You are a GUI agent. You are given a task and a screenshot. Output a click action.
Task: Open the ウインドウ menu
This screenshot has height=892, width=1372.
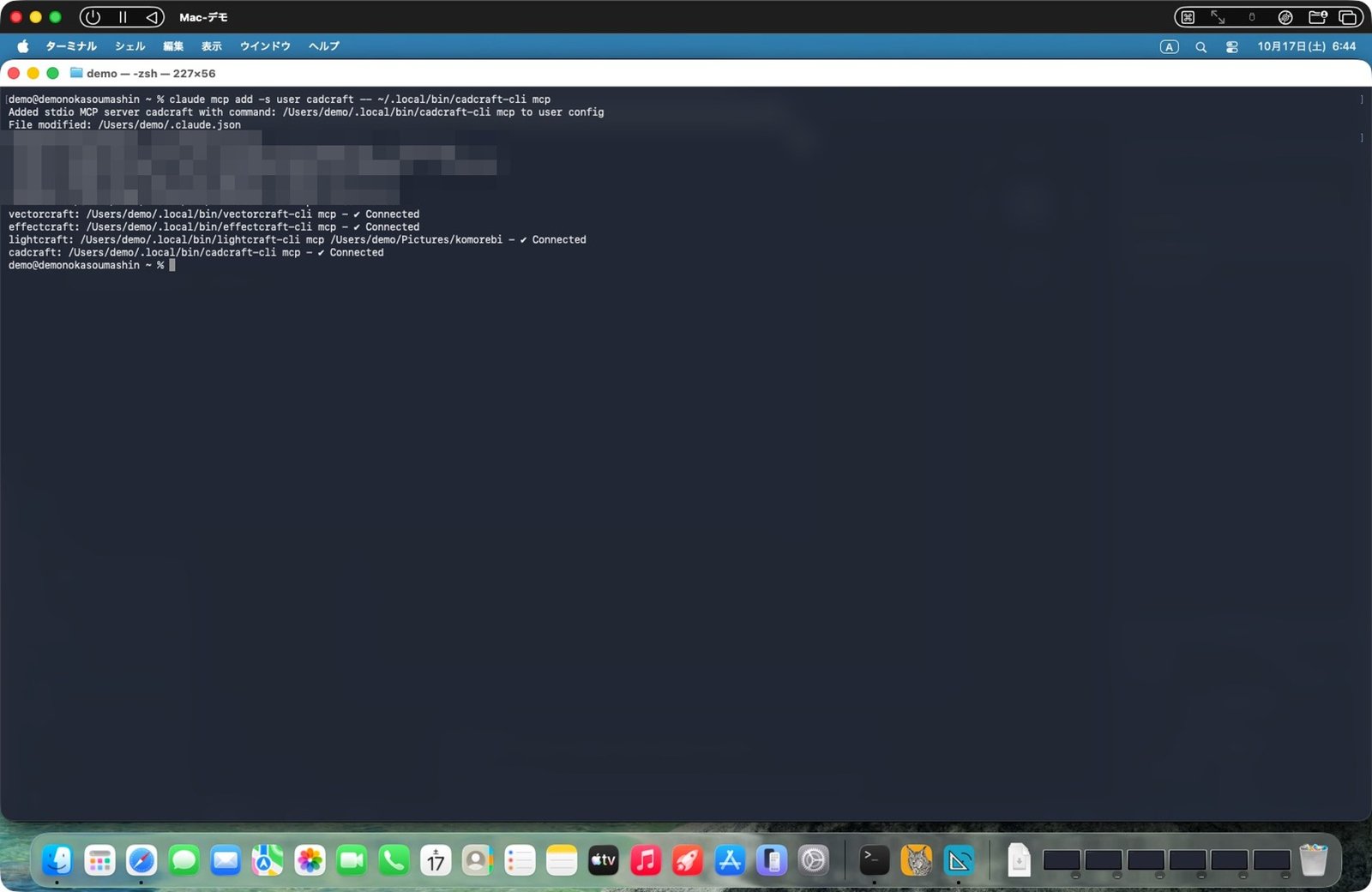265,46
